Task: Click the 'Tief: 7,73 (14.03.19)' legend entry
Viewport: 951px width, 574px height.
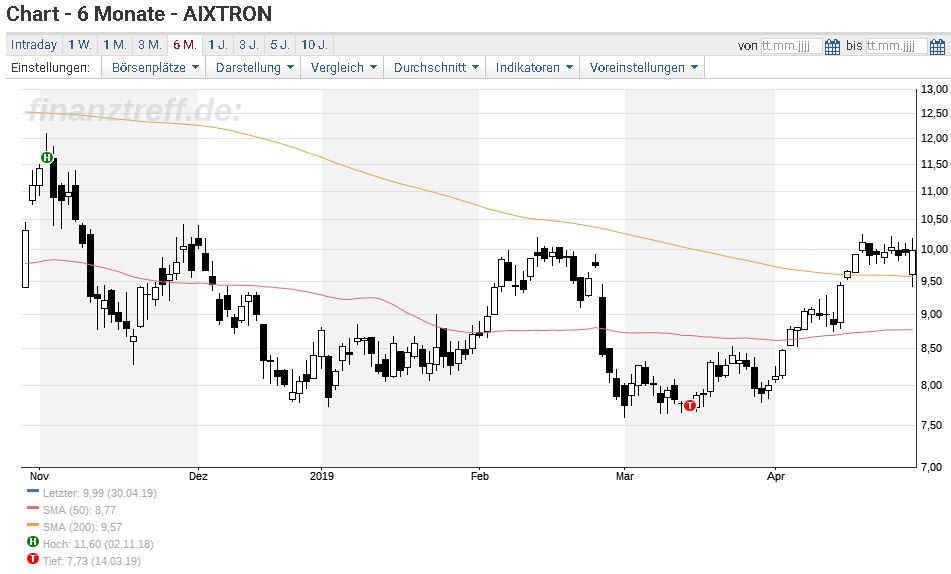Action: coord(91,561)
